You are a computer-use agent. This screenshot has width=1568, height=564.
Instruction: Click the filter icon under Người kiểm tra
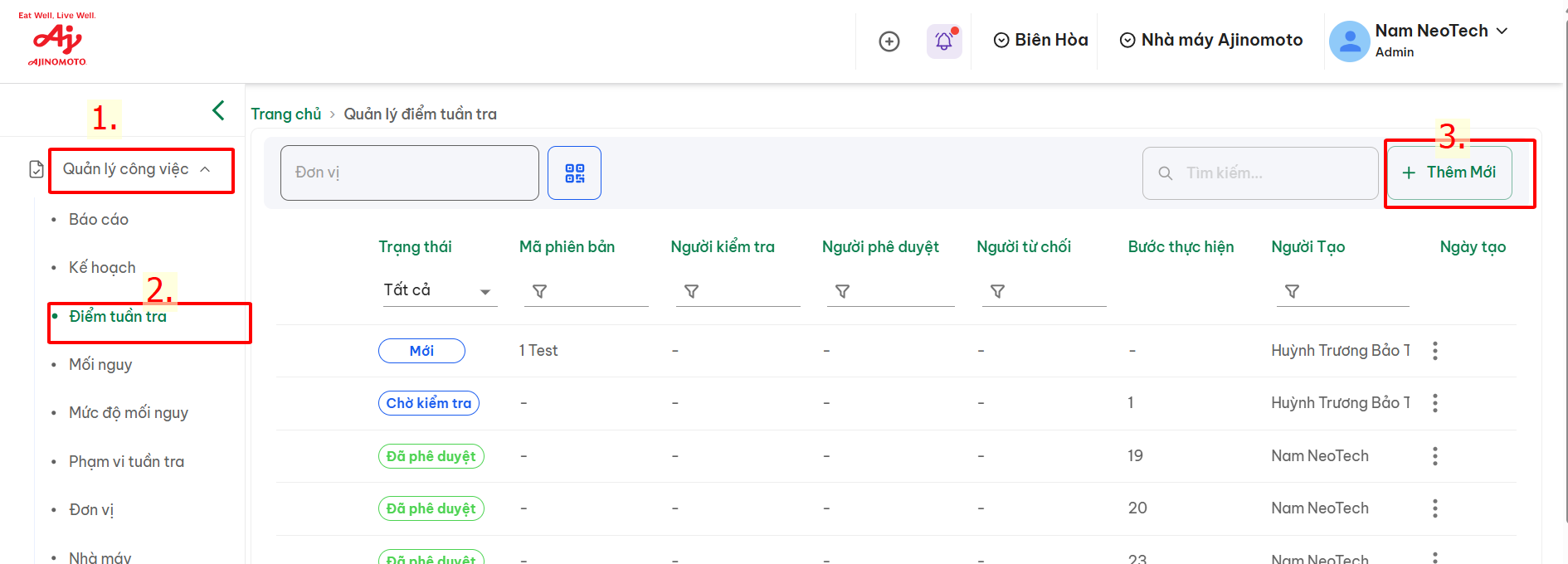pos(691,291)
